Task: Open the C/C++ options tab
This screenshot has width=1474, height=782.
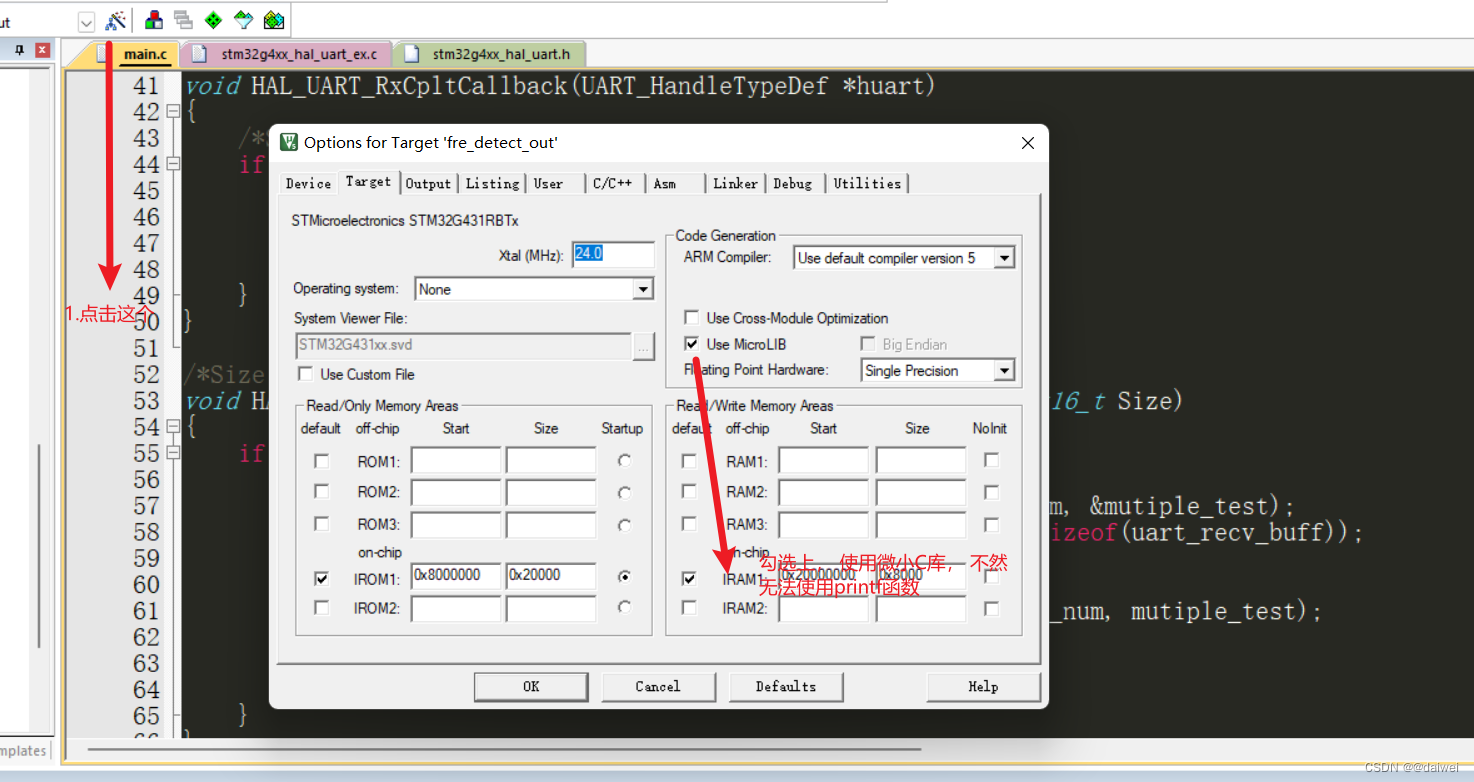Action: click(x=613, y=183)
